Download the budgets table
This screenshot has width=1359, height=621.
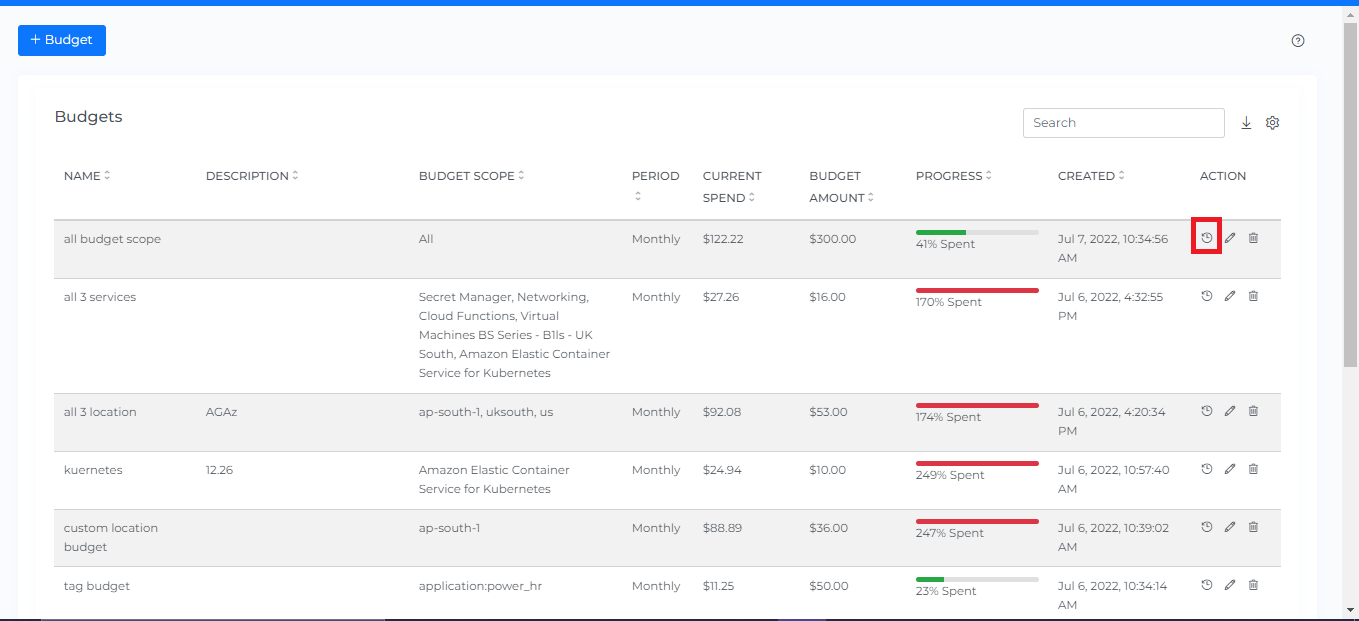[1246, 123]
